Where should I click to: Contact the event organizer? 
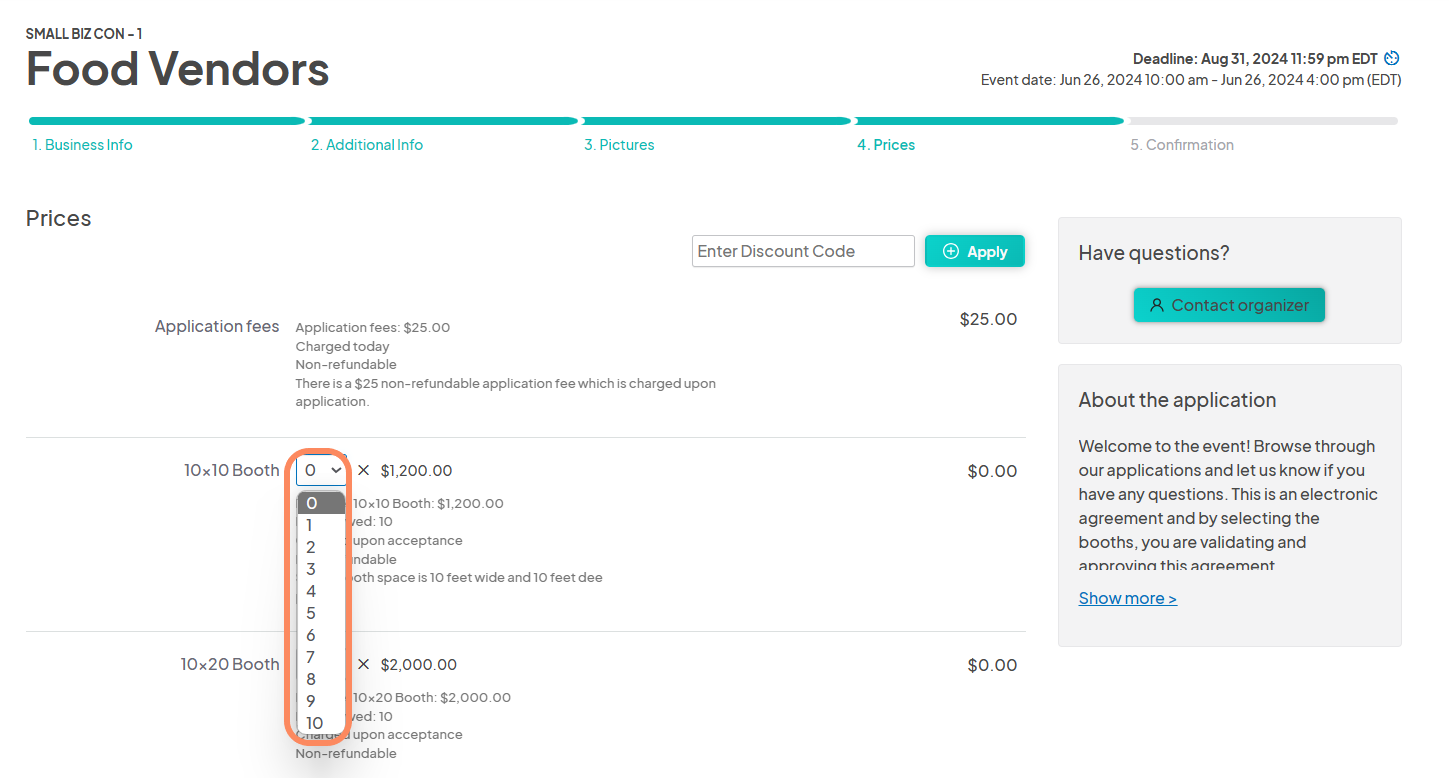click(x=1229, y=305)
